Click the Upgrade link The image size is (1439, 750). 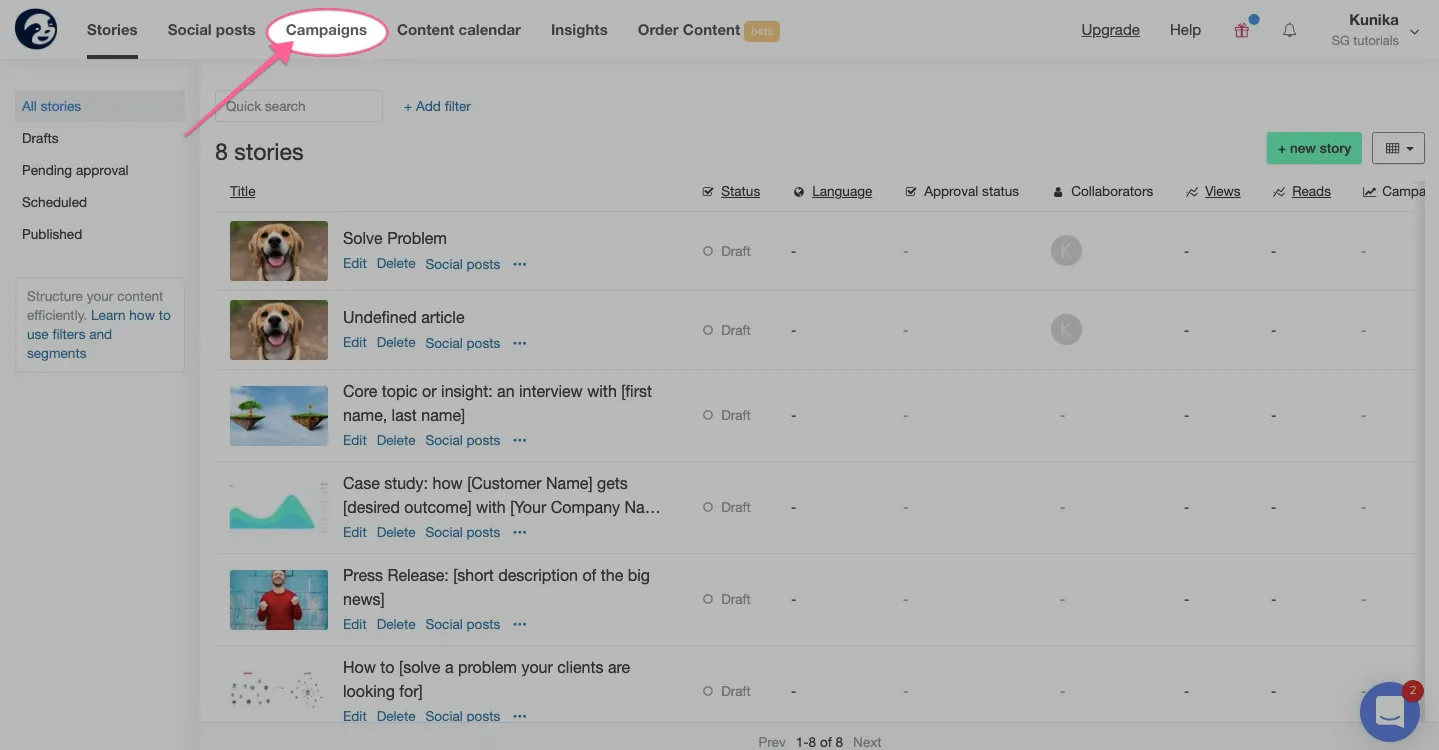[1110, 30]
